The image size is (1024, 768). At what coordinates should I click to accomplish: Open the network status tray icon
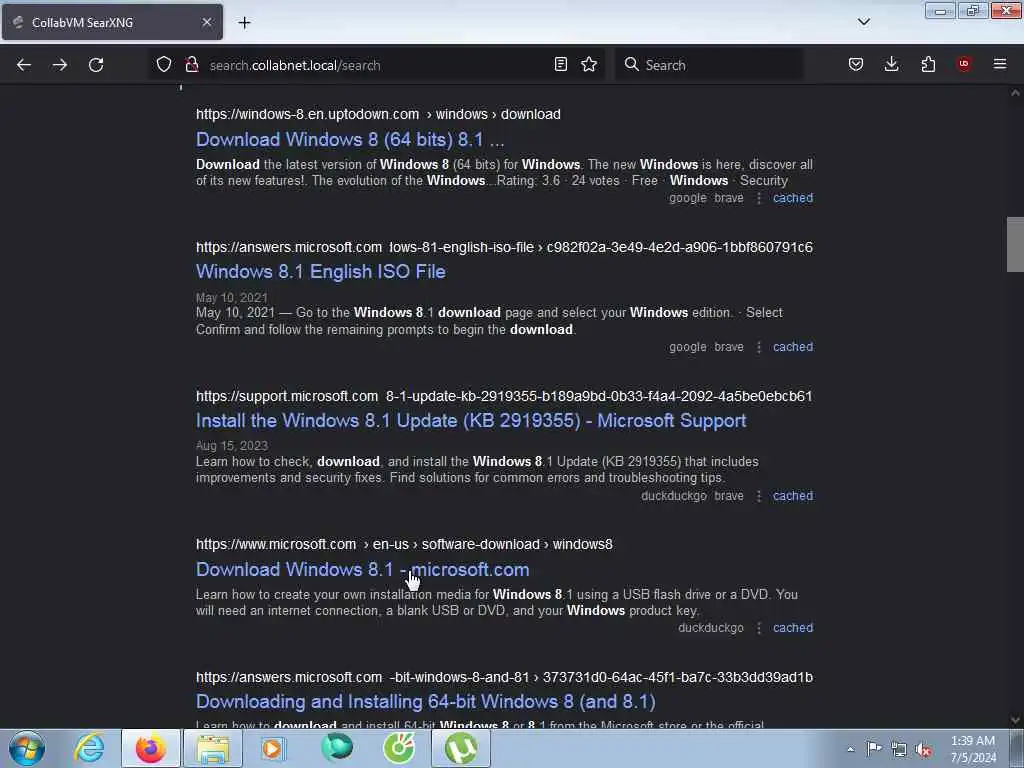[899, 750]
